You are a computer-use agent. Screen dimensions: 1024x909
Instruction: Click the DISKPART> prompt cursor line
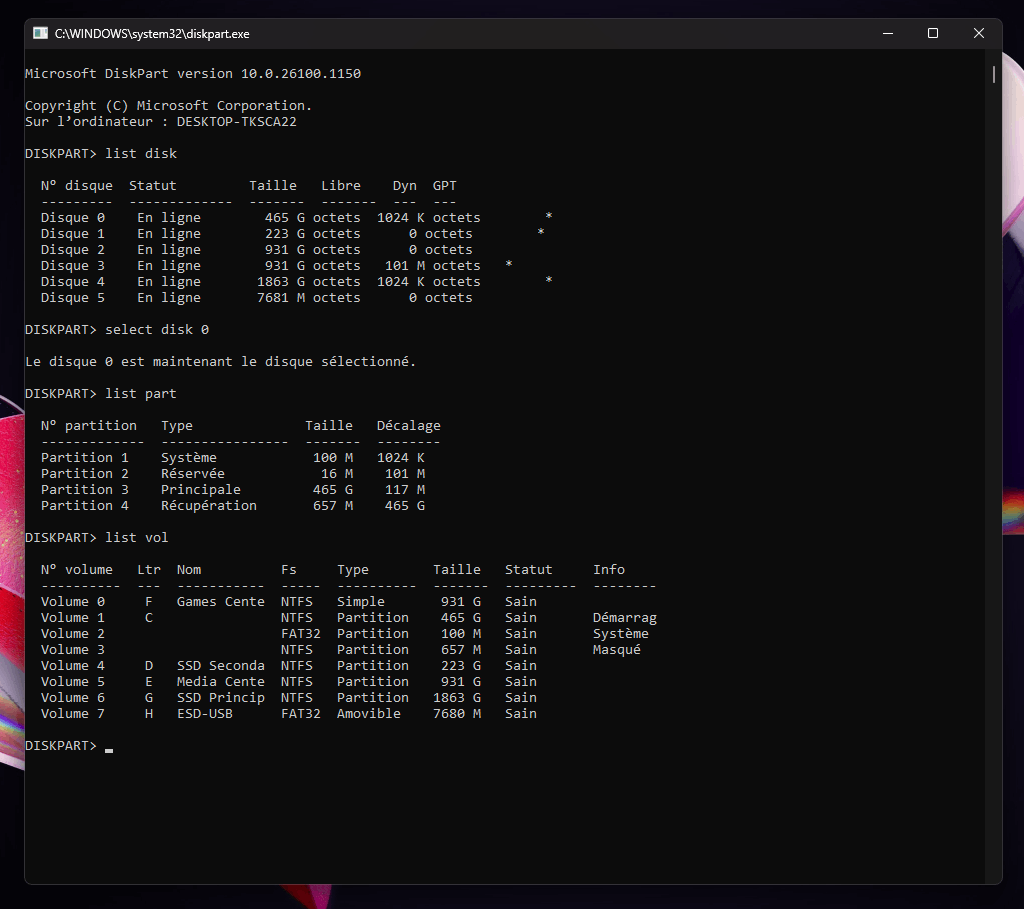[x=69, y=746]
